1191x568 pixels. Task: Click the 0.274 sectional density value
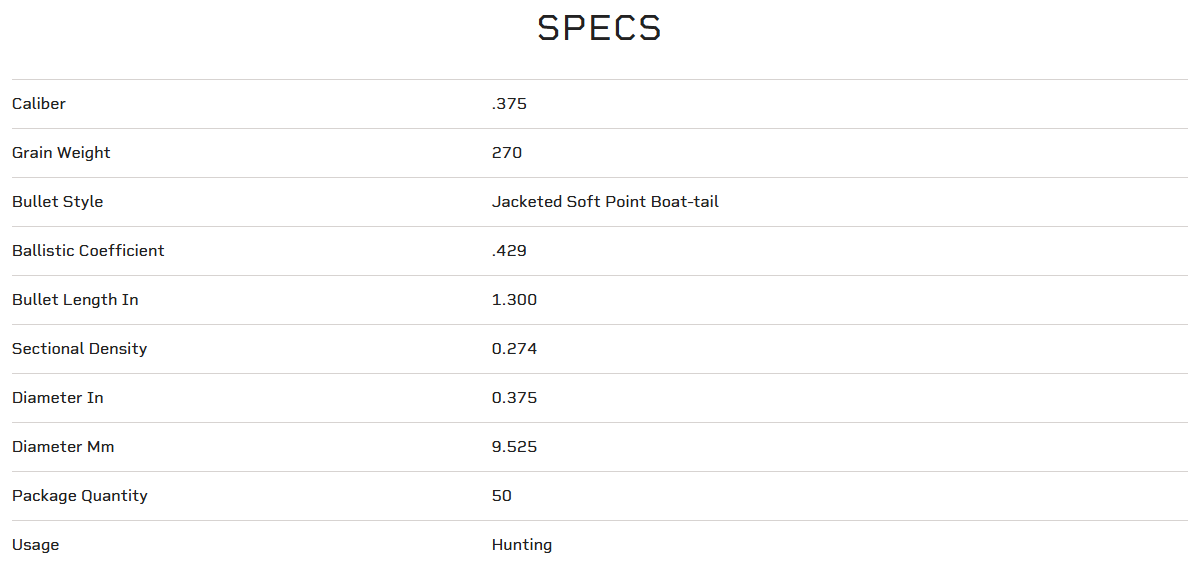pyautogui.click(x=514, y=349)
